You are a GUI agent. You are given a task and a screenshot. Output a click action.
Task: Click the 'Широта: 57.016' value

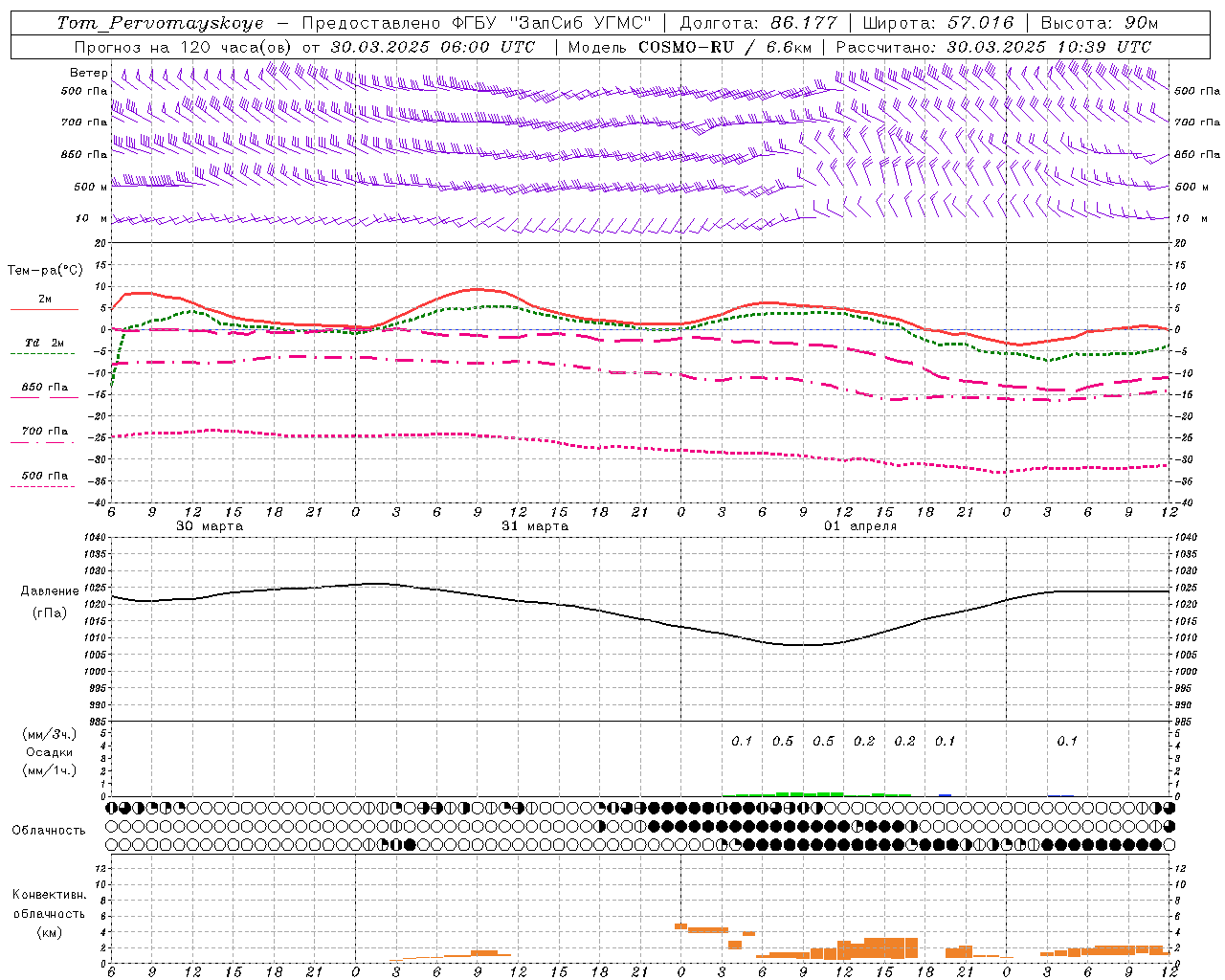[938, 23]
